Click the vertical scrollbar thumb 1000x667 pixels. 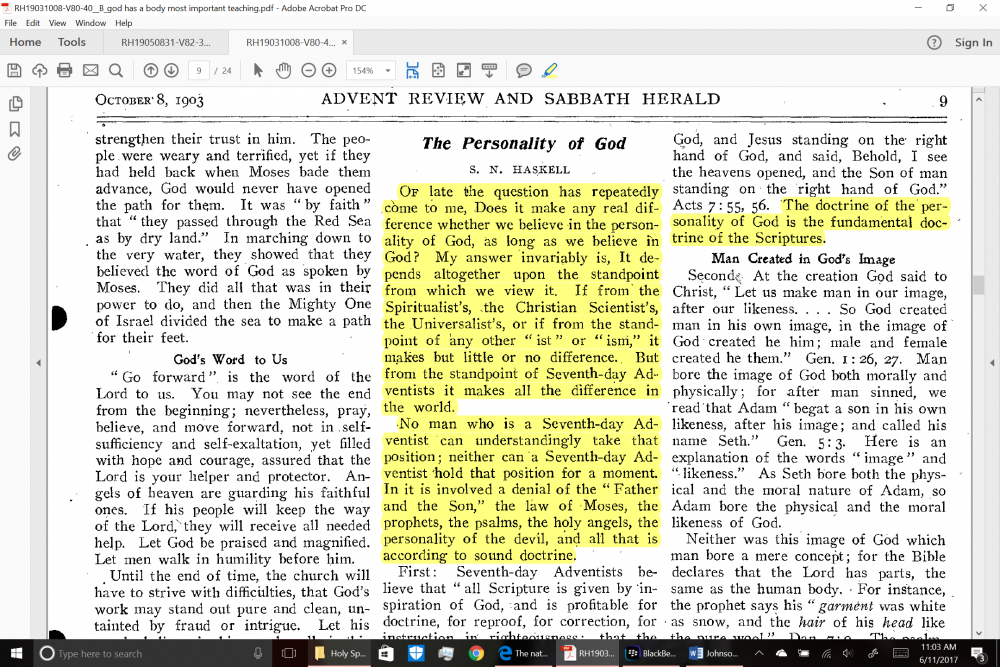979,284
